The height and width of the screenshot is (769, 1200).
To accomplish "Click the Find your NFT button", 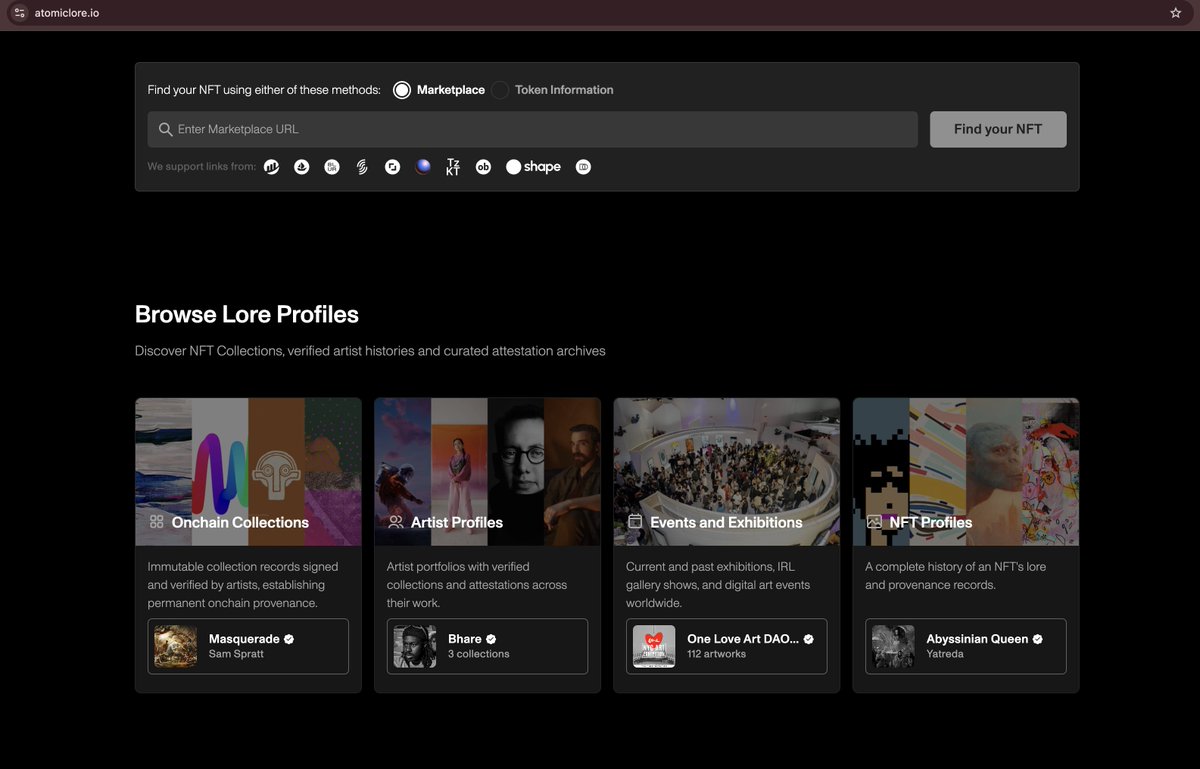I will (x=997, y=129).
